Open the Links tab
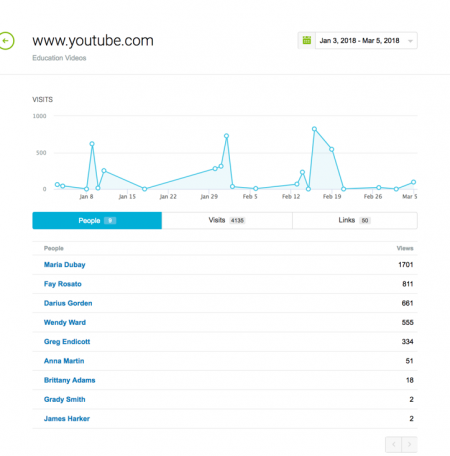The width and height of the screenshot is (450, 456). (x=355, y=220)
